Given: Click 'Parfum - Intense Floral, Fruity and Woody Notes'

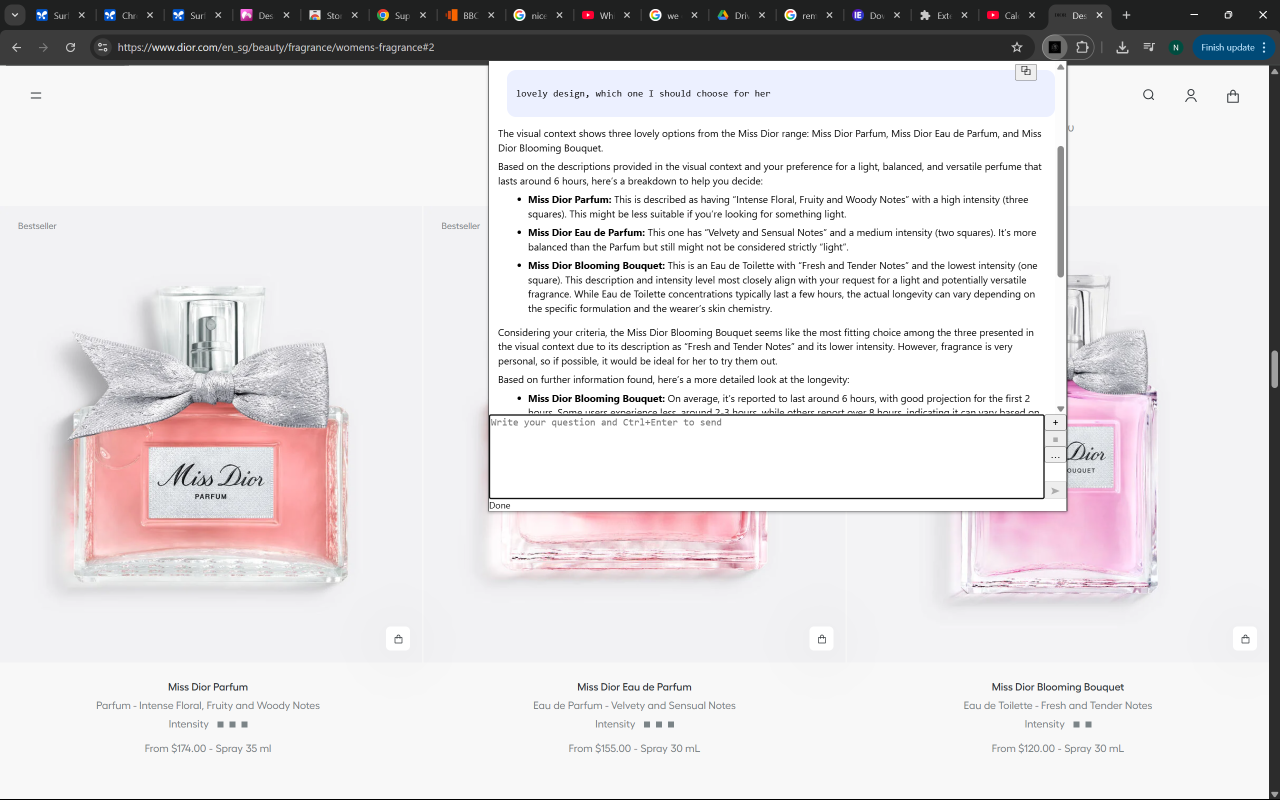Looking at the screenshot, I should 208,705.
